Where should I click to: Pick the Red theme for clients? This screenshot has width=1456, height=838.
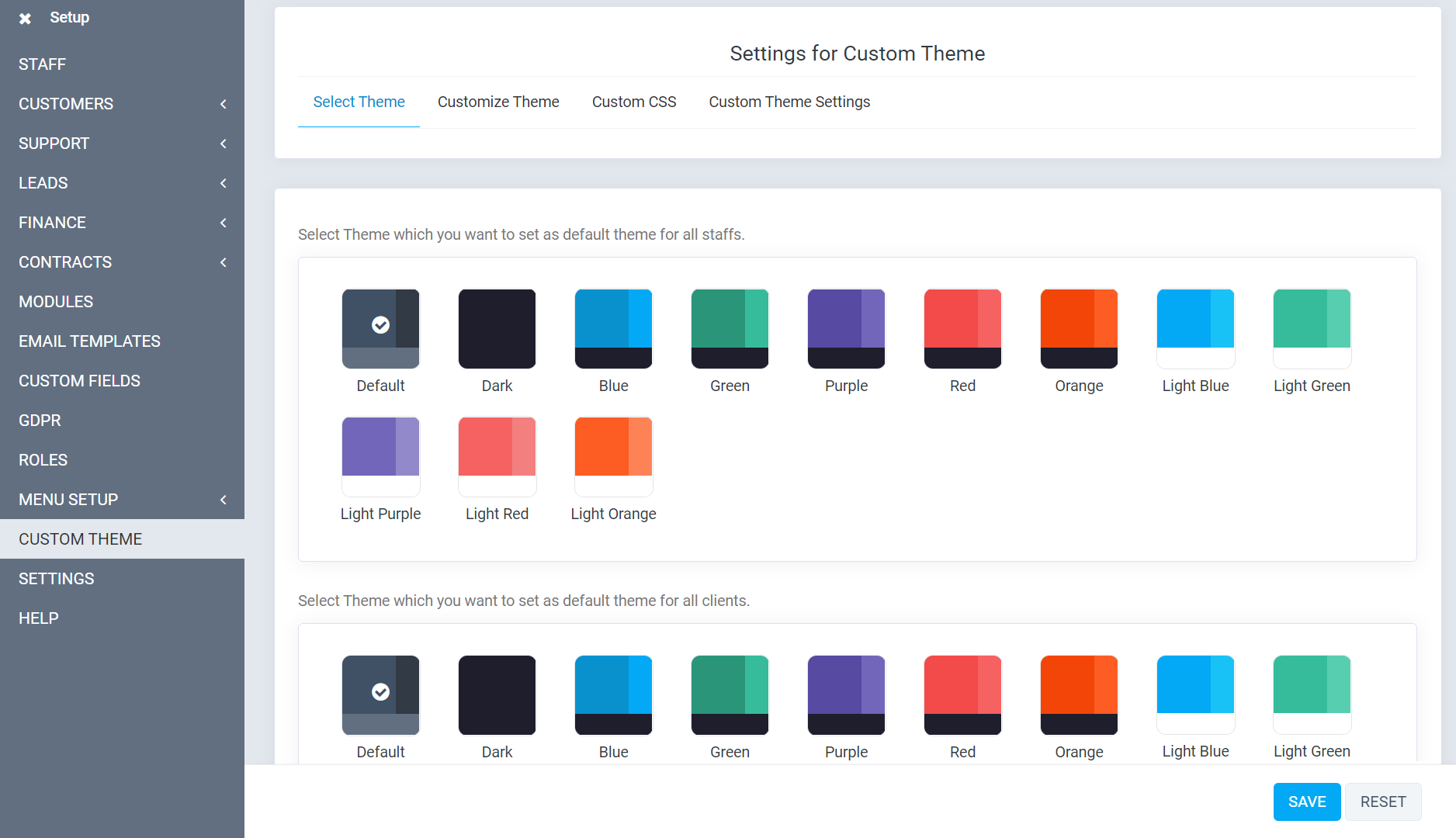pos(962,694)
